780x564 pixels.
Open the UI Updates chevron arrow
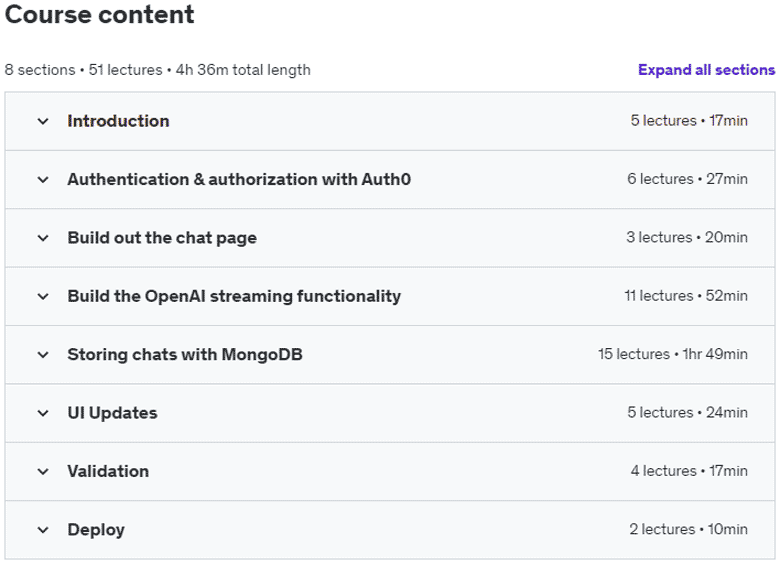pos(43,413)
